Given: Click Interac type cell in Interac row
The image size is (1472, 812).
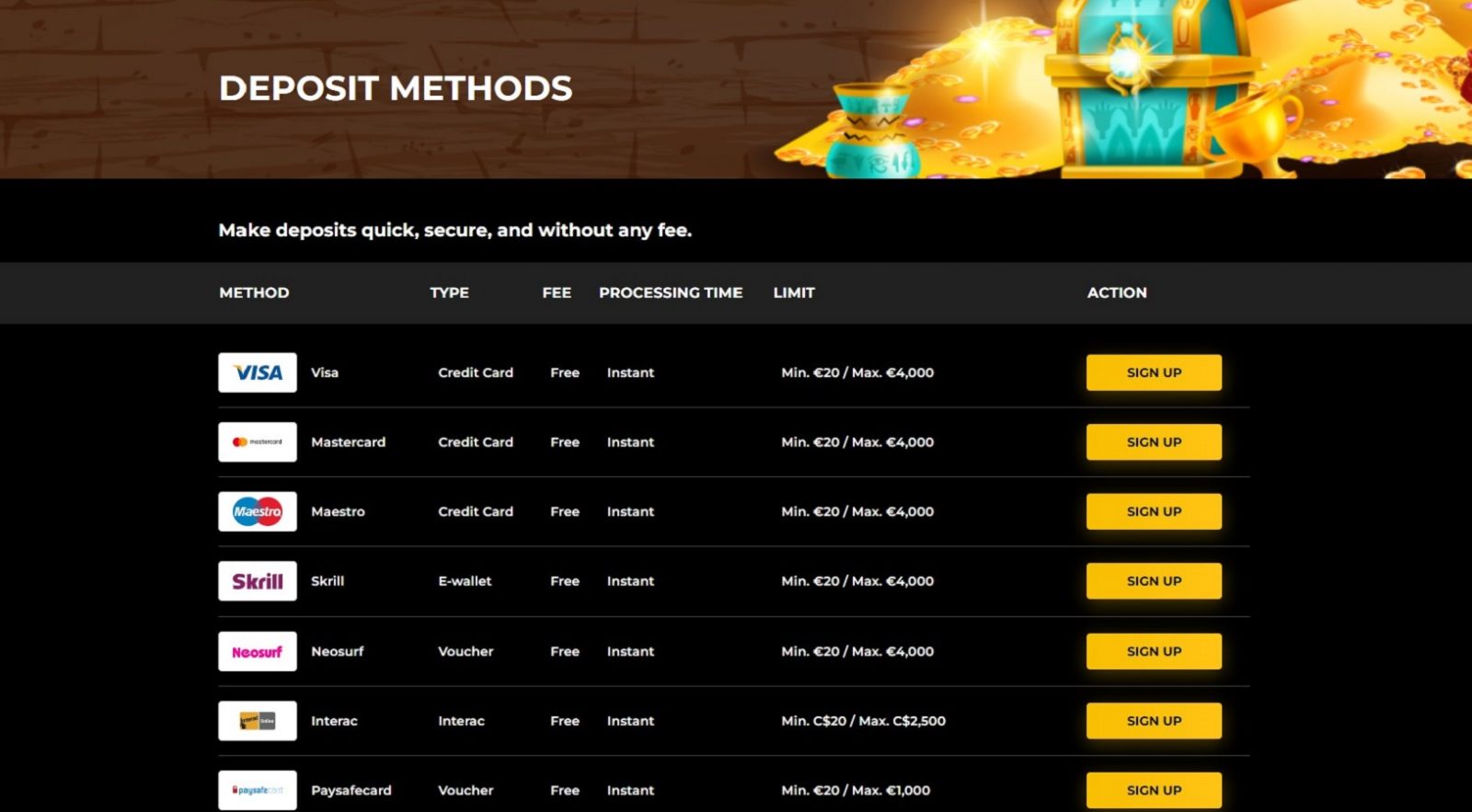Looking at the screenshot, I should pyautogui.click(x=461, y=721).
